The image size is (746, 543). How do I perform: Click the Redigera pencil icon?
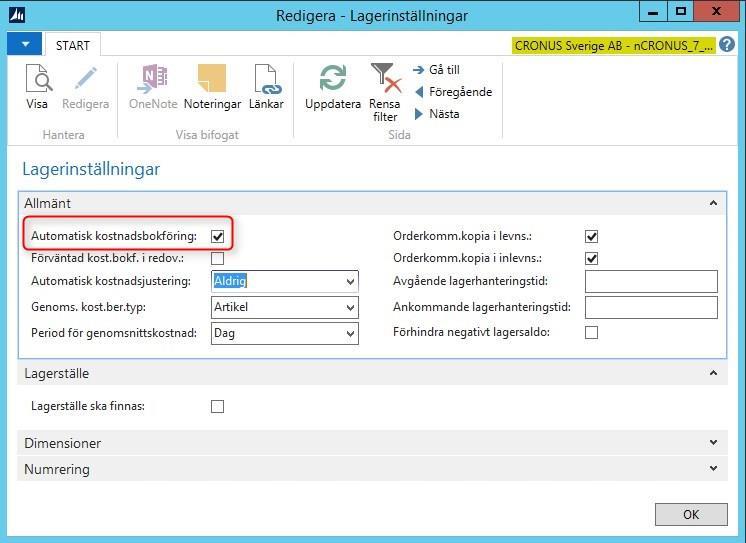click(x=86, y=79)
